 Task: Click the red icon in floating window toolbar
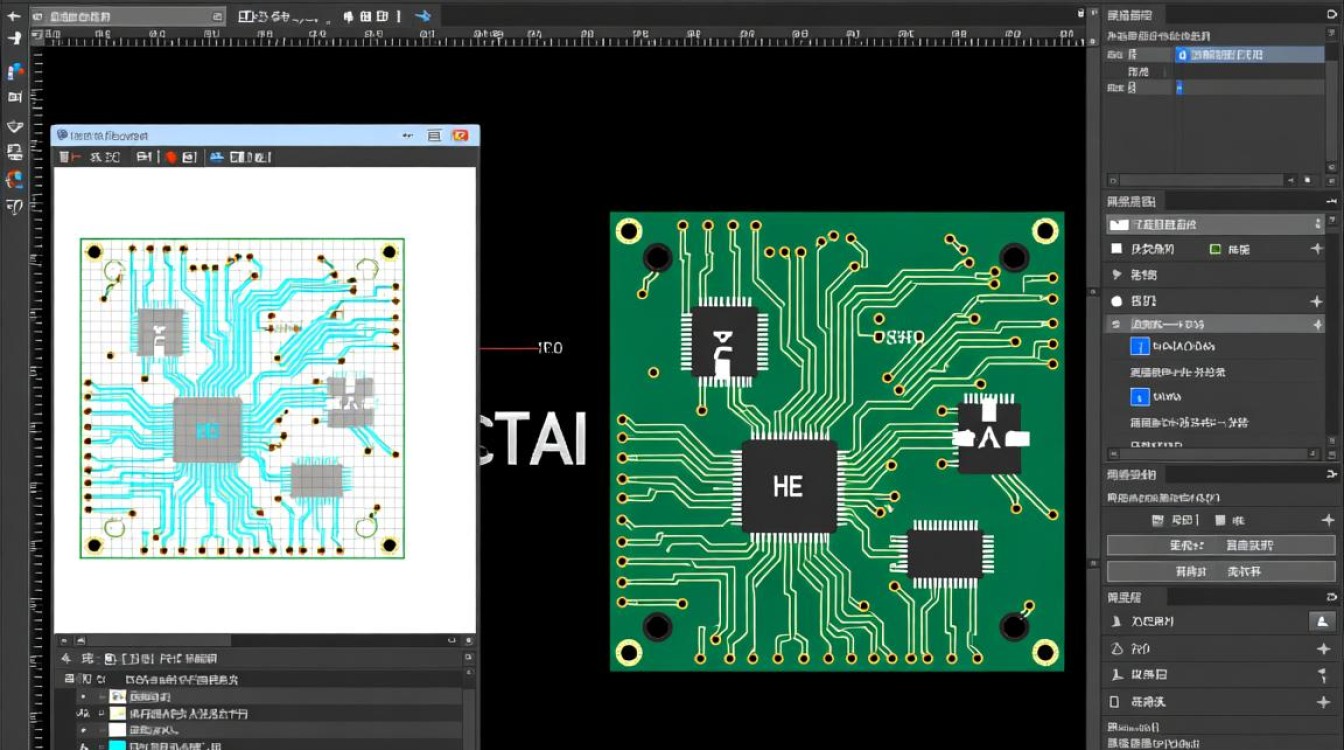click(171, 157)
